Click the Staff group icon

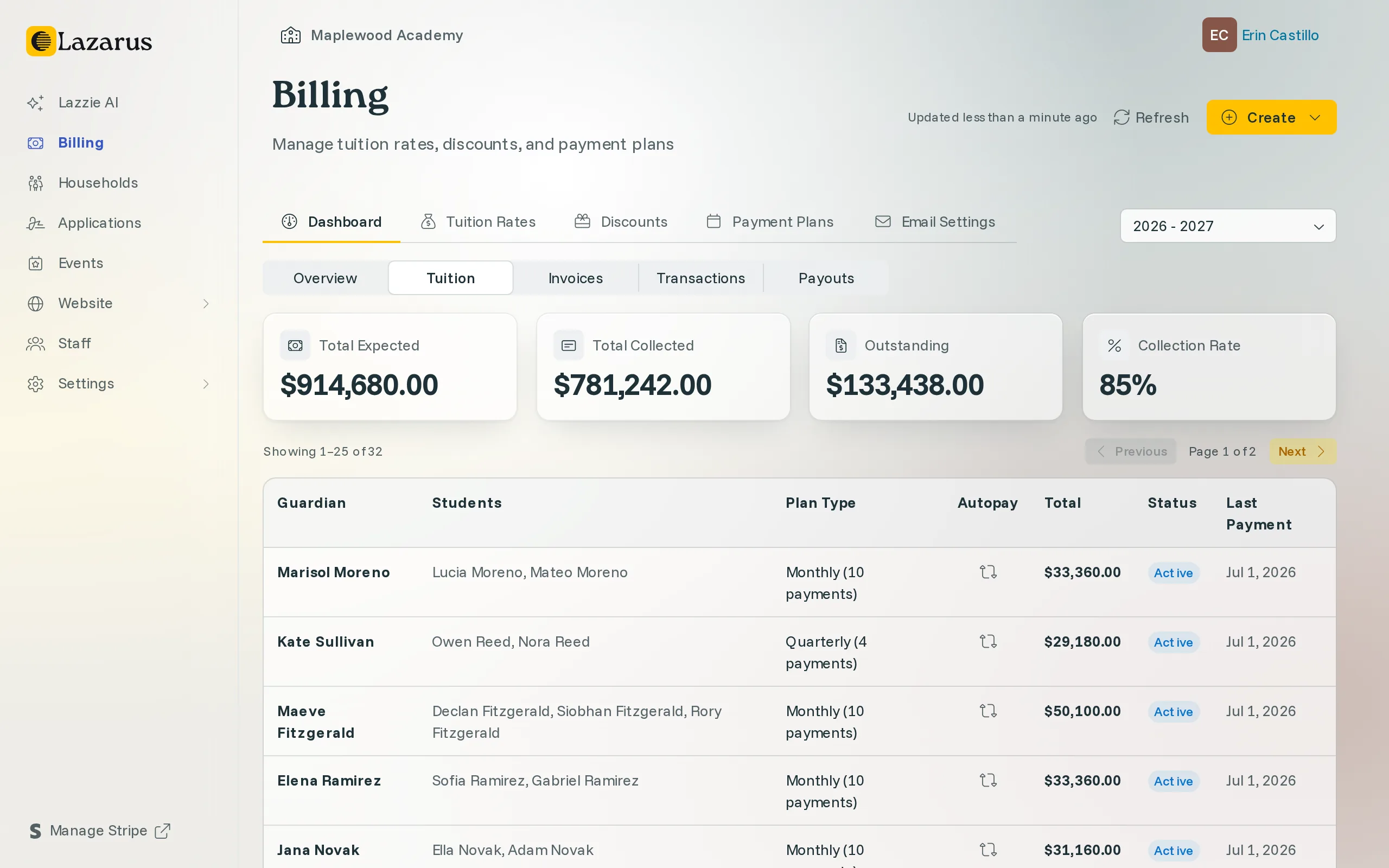(36, 344)
